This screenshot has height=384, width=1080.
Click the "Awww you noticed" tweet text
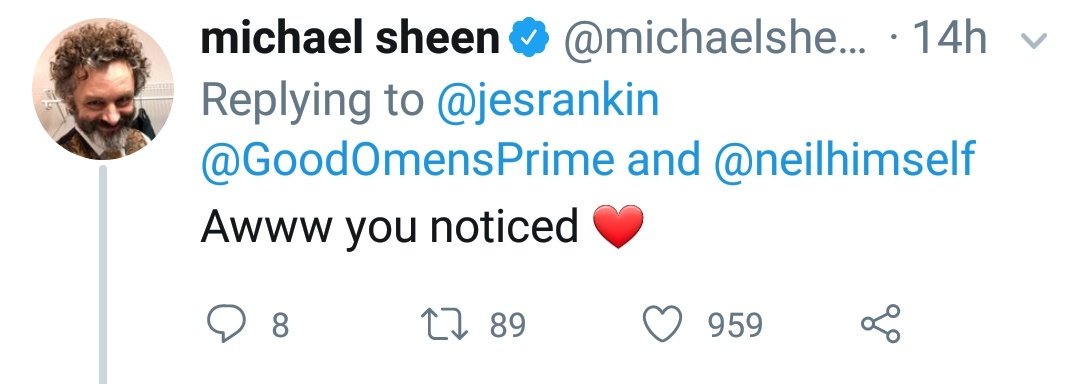(389, 227)
